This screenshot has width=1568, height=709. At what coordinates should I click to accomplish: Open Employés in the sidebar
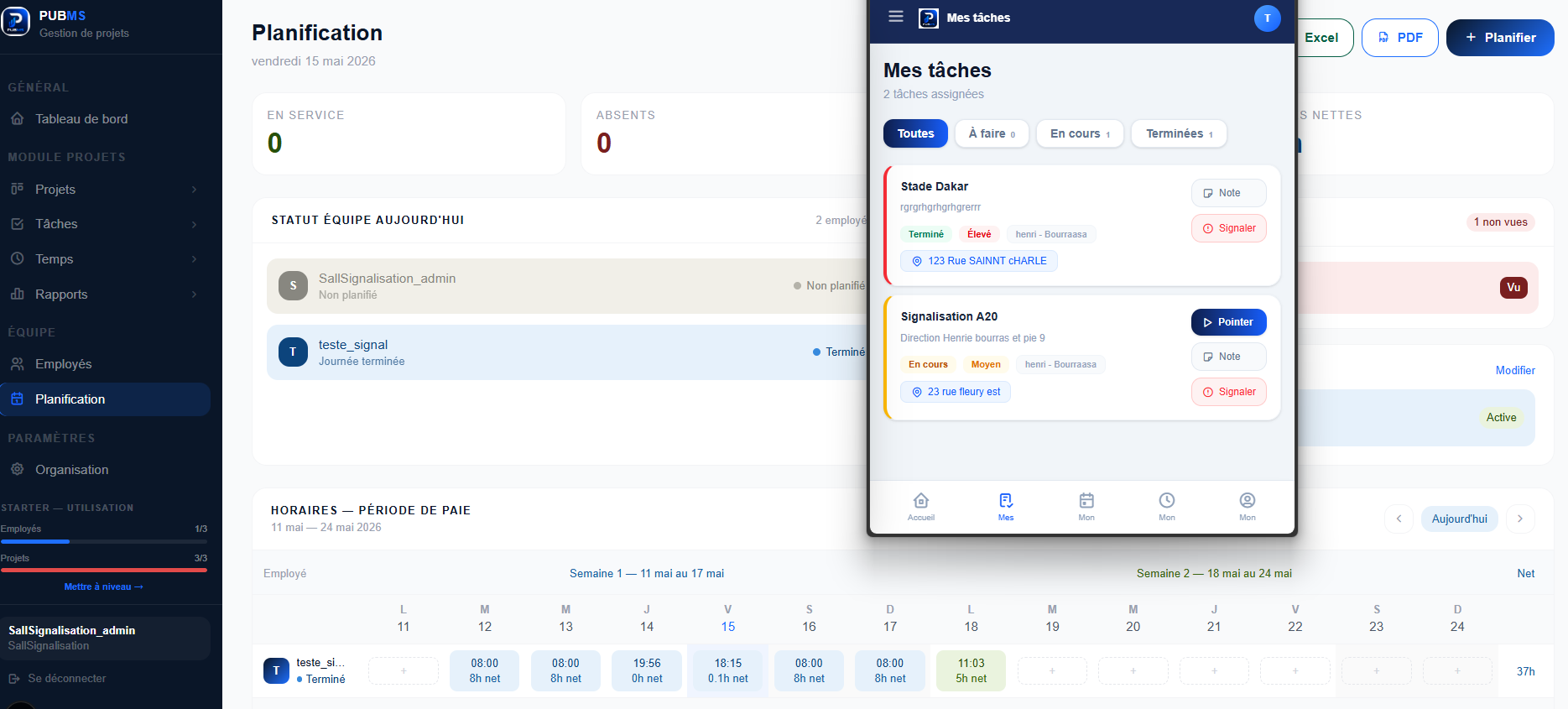coord(105,364)
